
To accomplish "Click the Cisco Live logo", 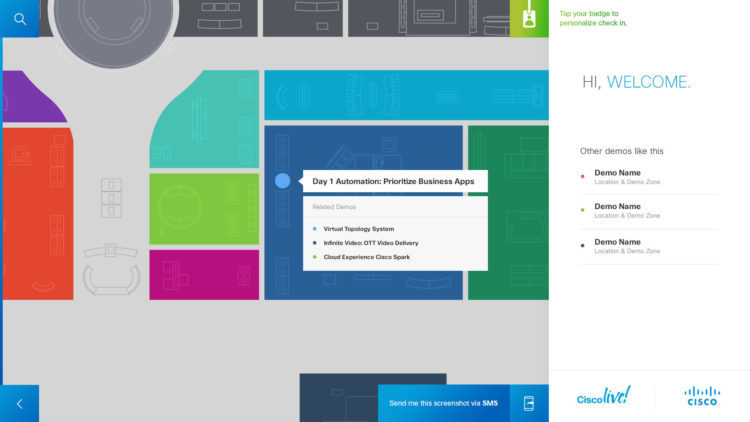I will (x=603, y=397).
